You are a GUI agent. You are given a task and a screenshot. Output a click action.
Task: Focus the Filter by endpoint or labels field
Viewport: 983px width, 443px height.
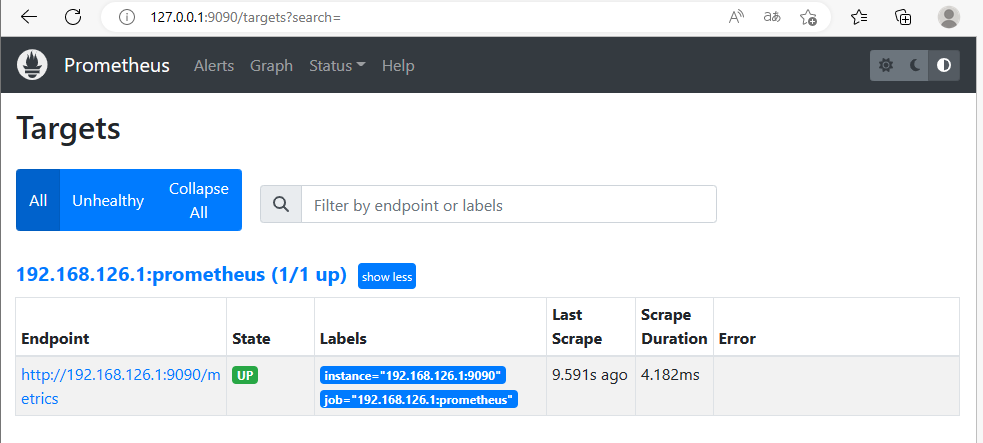point(508,204)
